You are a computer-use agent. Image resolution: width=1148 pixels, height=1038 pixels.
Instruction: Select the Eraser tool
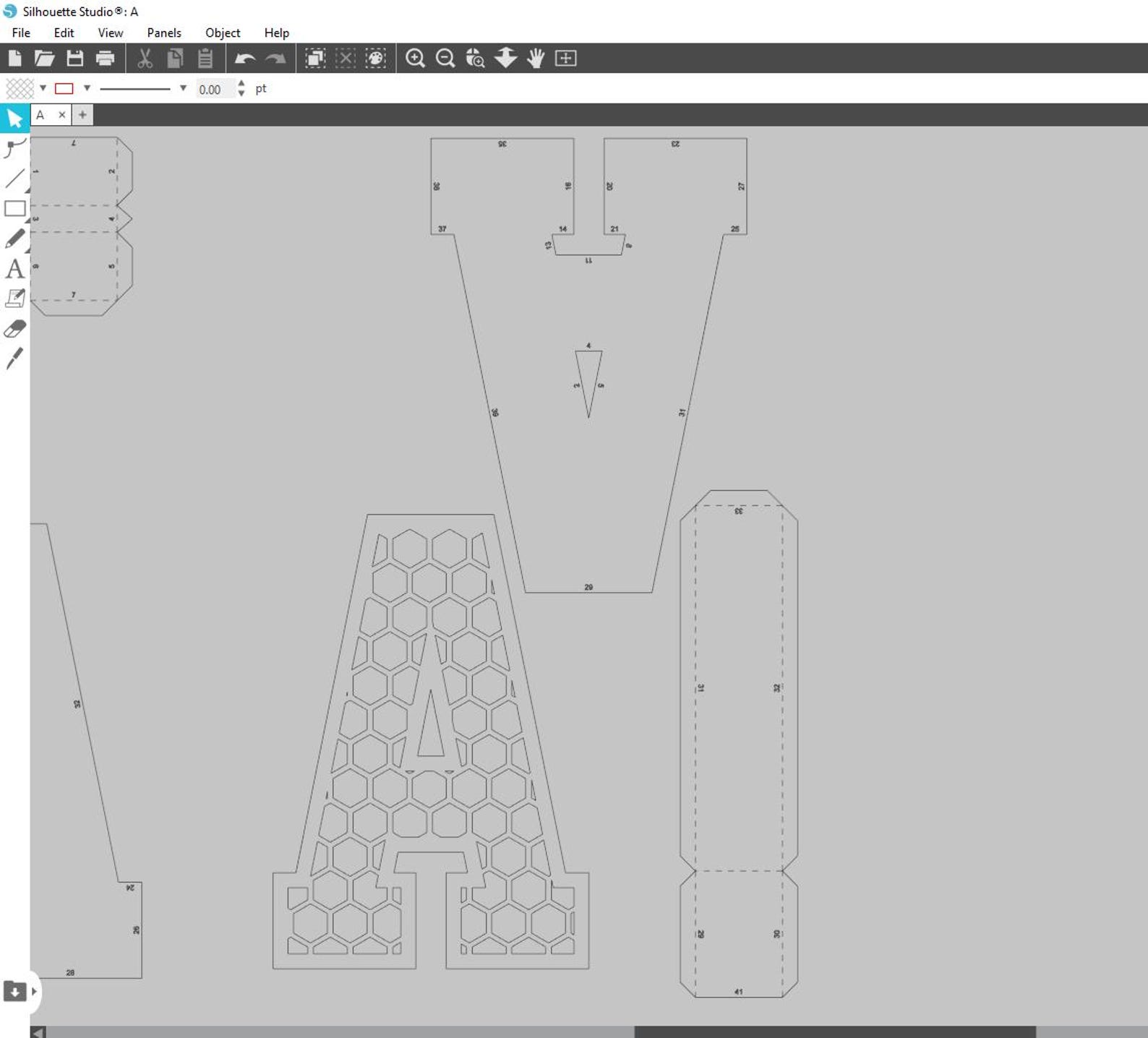[14, 329]
